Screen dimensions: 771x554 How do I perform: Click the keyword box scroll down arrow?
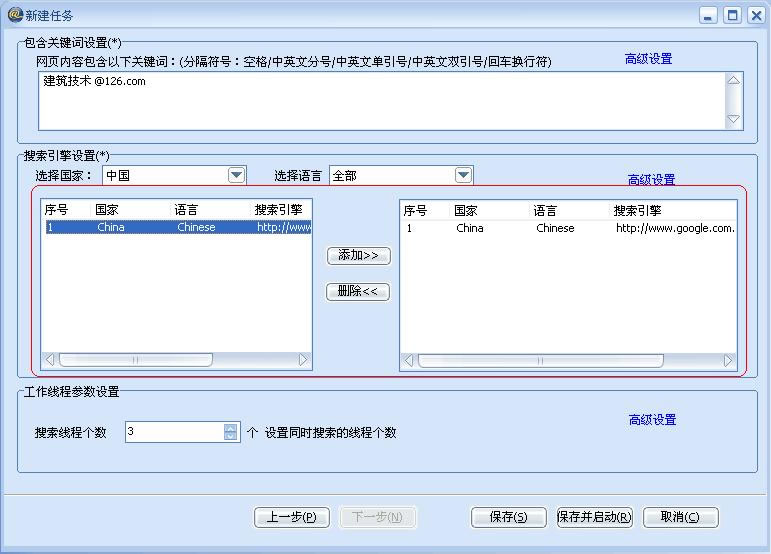[734, 119]
